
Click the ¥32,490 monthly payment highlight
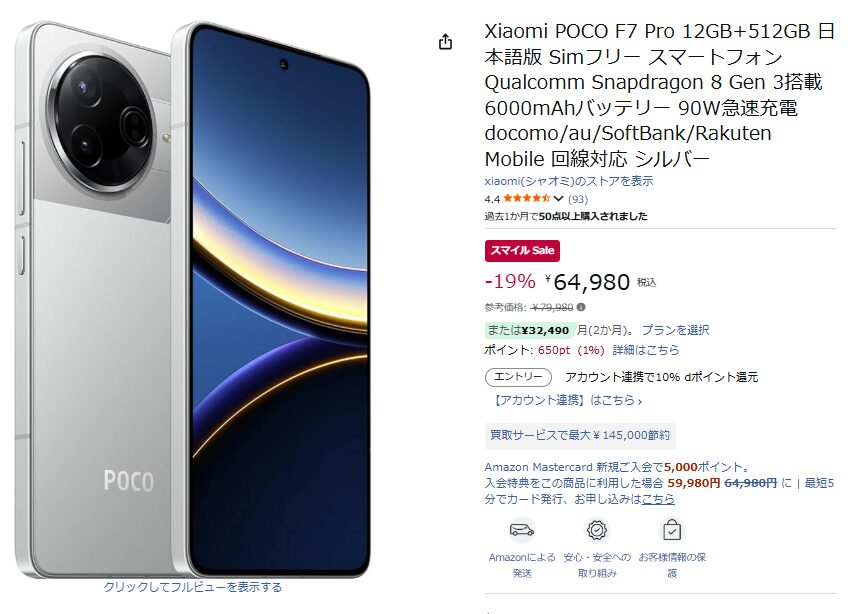(x=528, y=330)
